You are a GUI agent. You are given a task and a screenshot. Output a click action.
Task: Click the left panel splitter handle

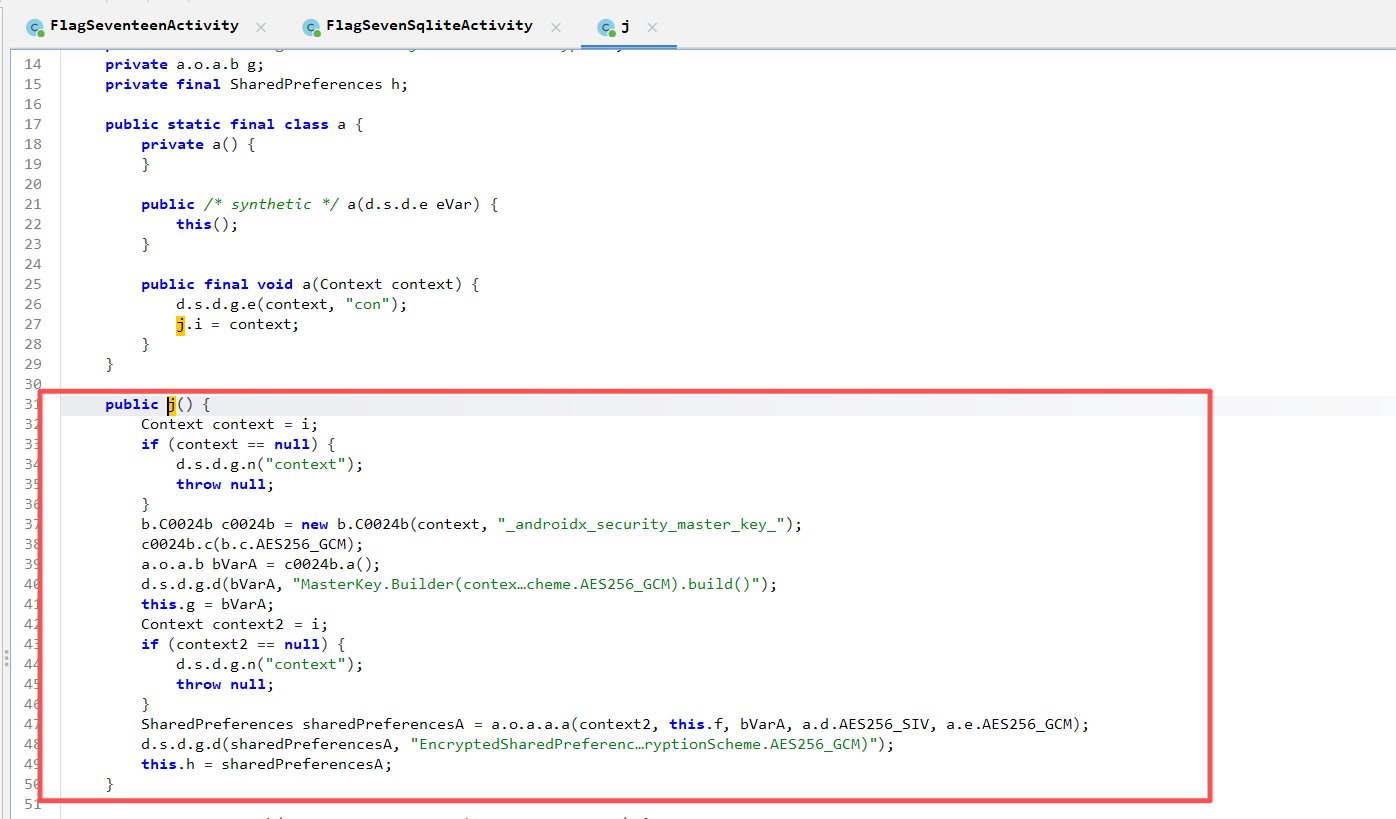click(5, 658)
